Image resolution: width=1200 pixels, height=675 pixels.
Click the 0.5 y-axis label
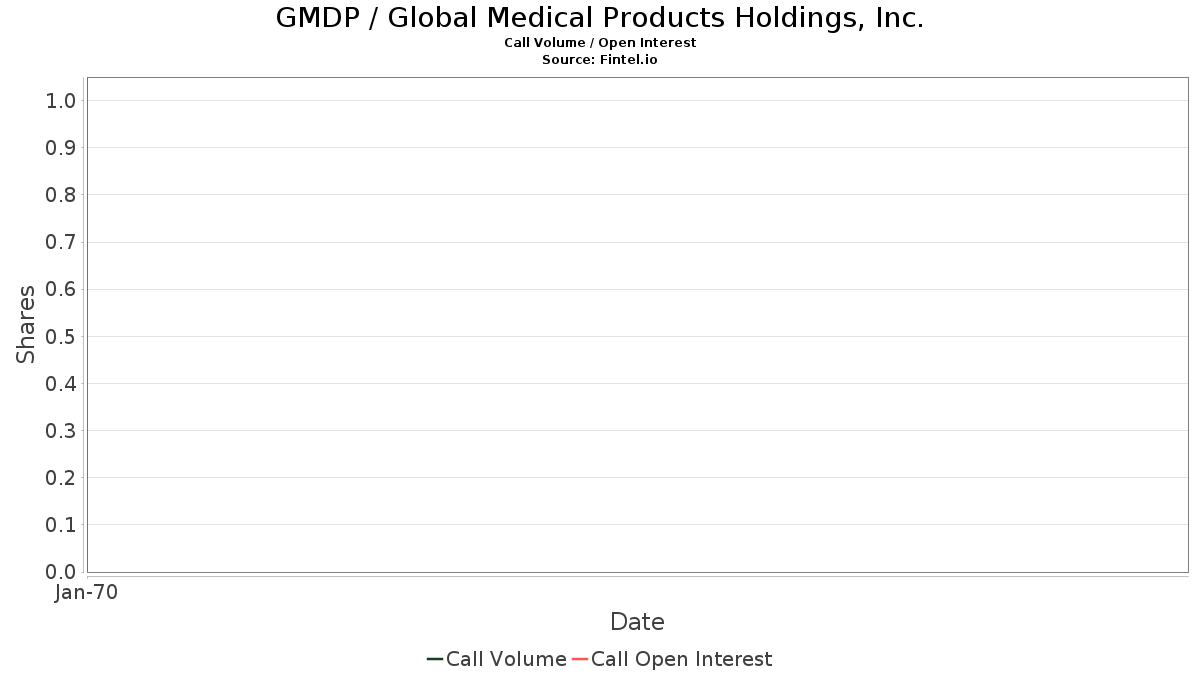[x=61, y=336]
